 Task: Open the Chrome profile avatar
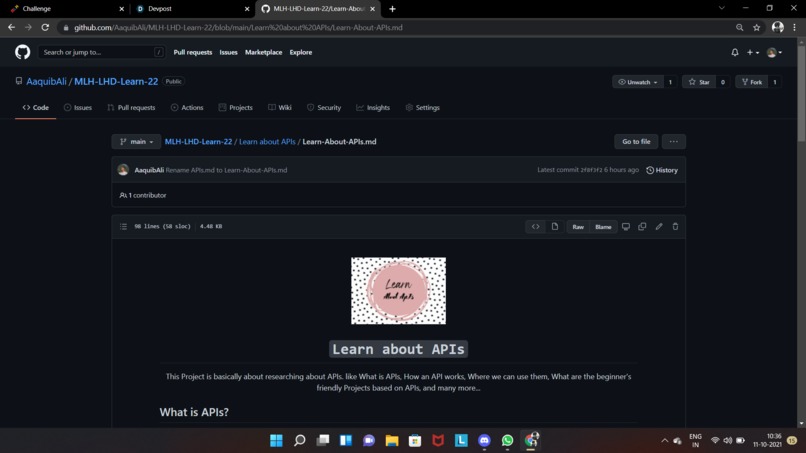[x=778, y=27]
